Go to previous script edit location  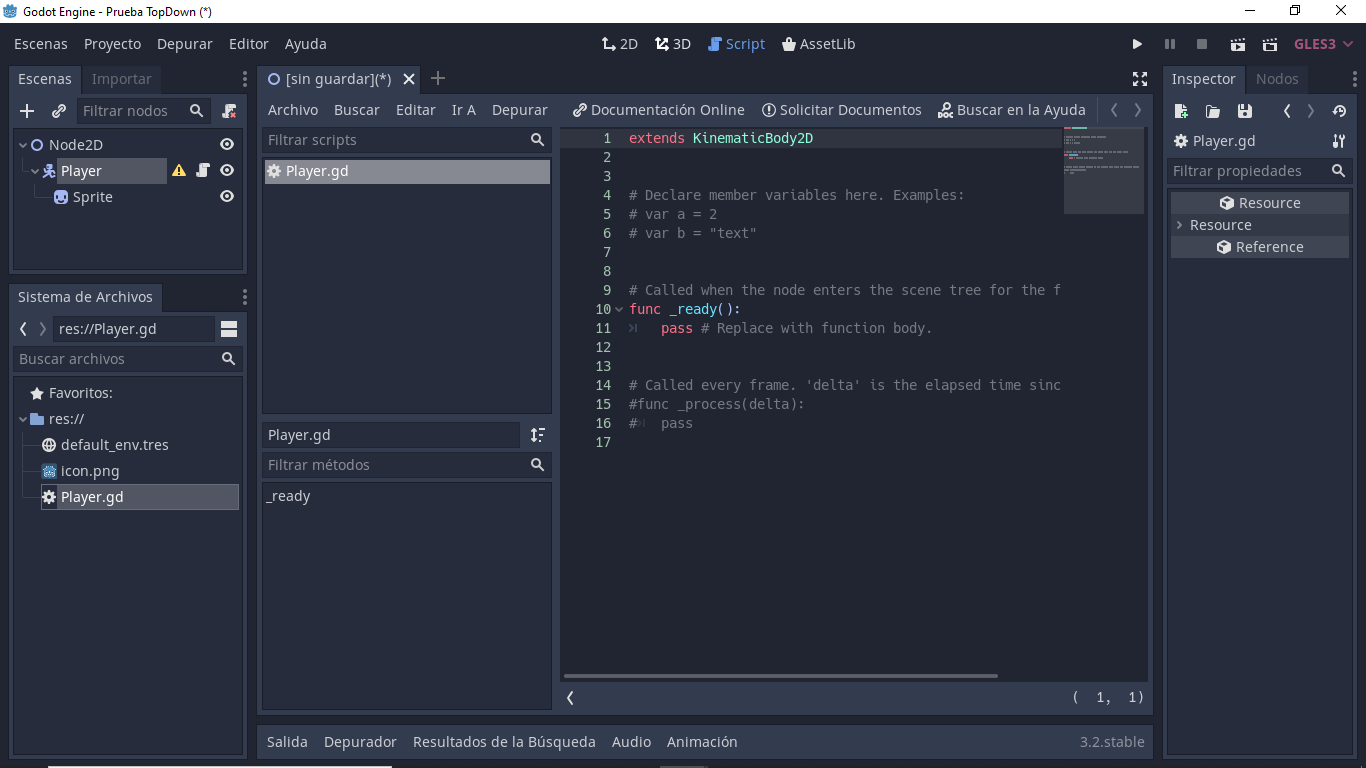1114,110
